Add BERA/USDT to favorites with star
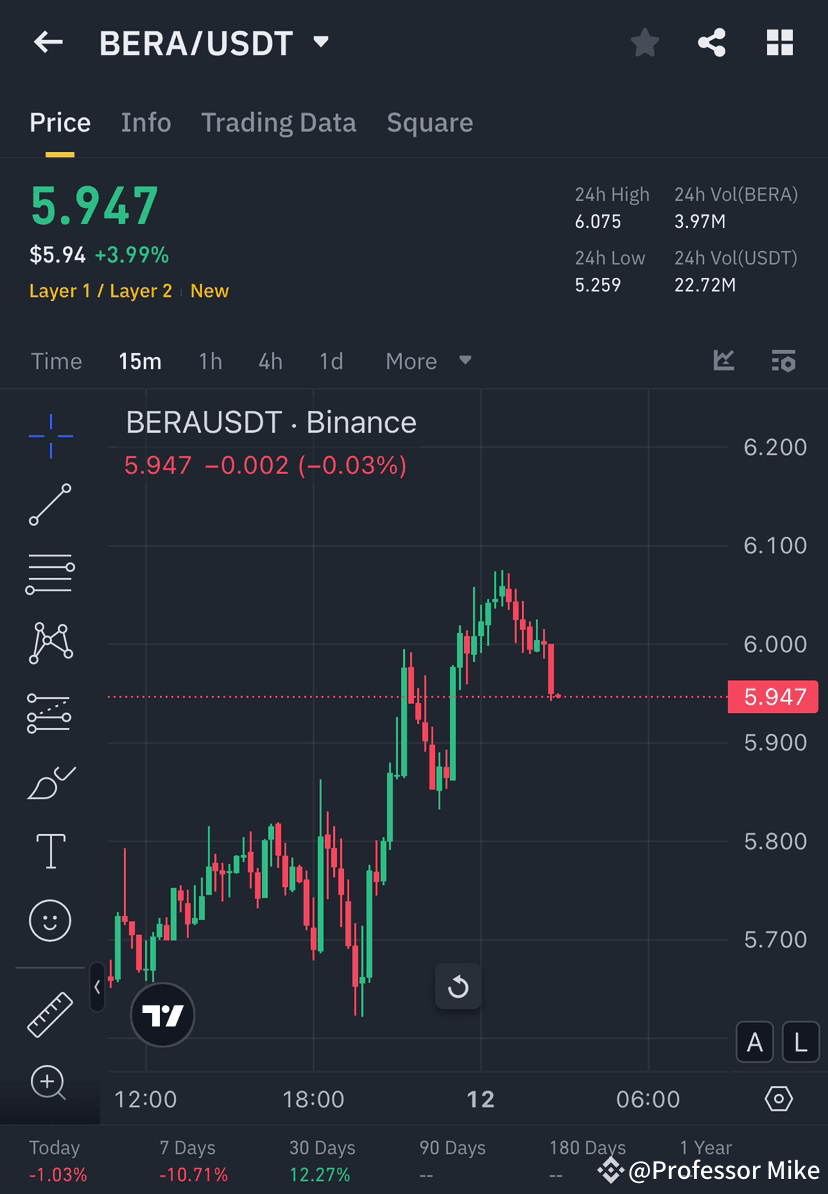This screenshot has width=828, height=1194. pos(644,43)
